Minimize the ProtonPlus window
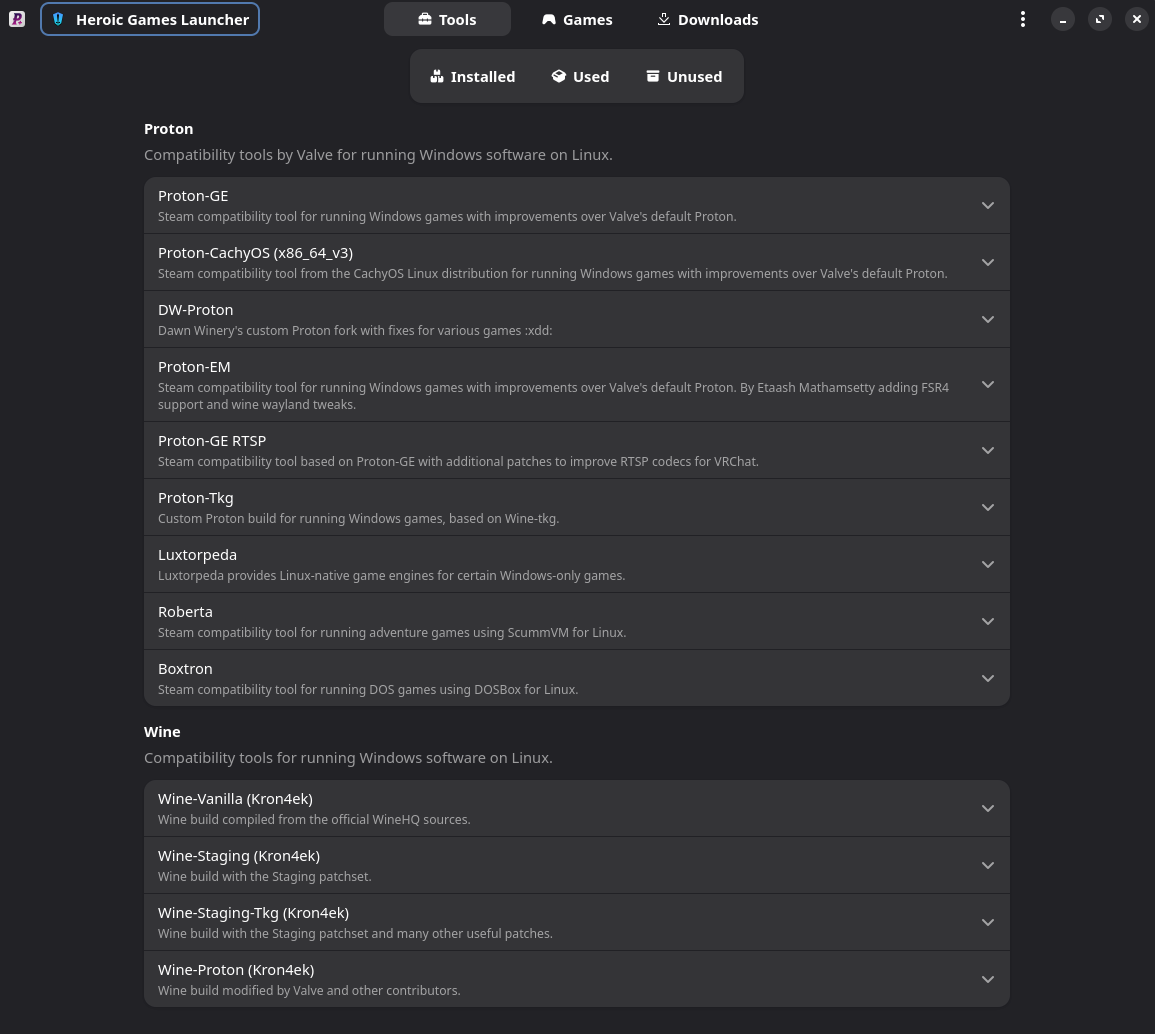1155x1034 pixels. (1062, 19)
